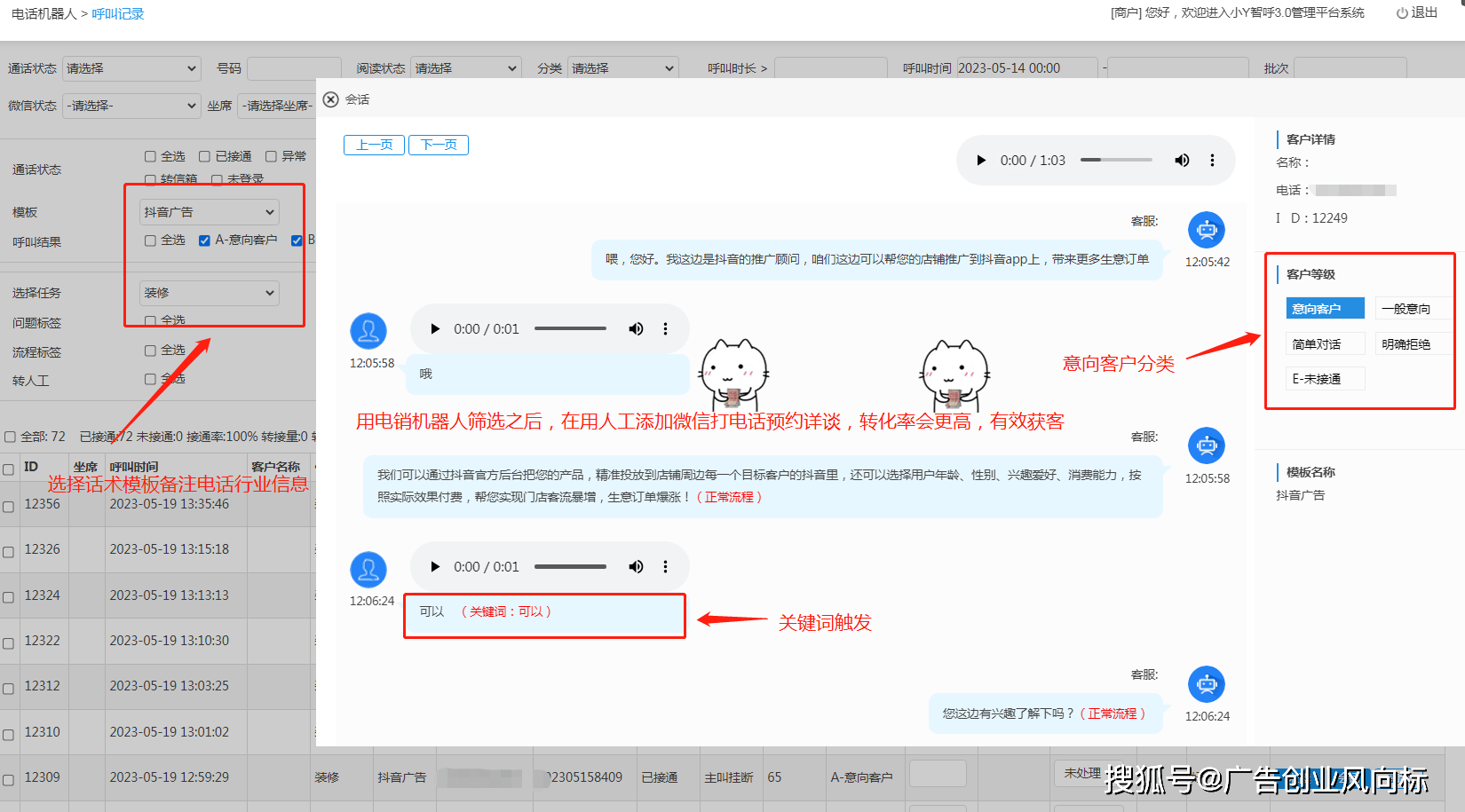Mute the 12:05:58 customer clip volume
The width and height of the screenshot is (1465, 812).
[x=636, y=329]
